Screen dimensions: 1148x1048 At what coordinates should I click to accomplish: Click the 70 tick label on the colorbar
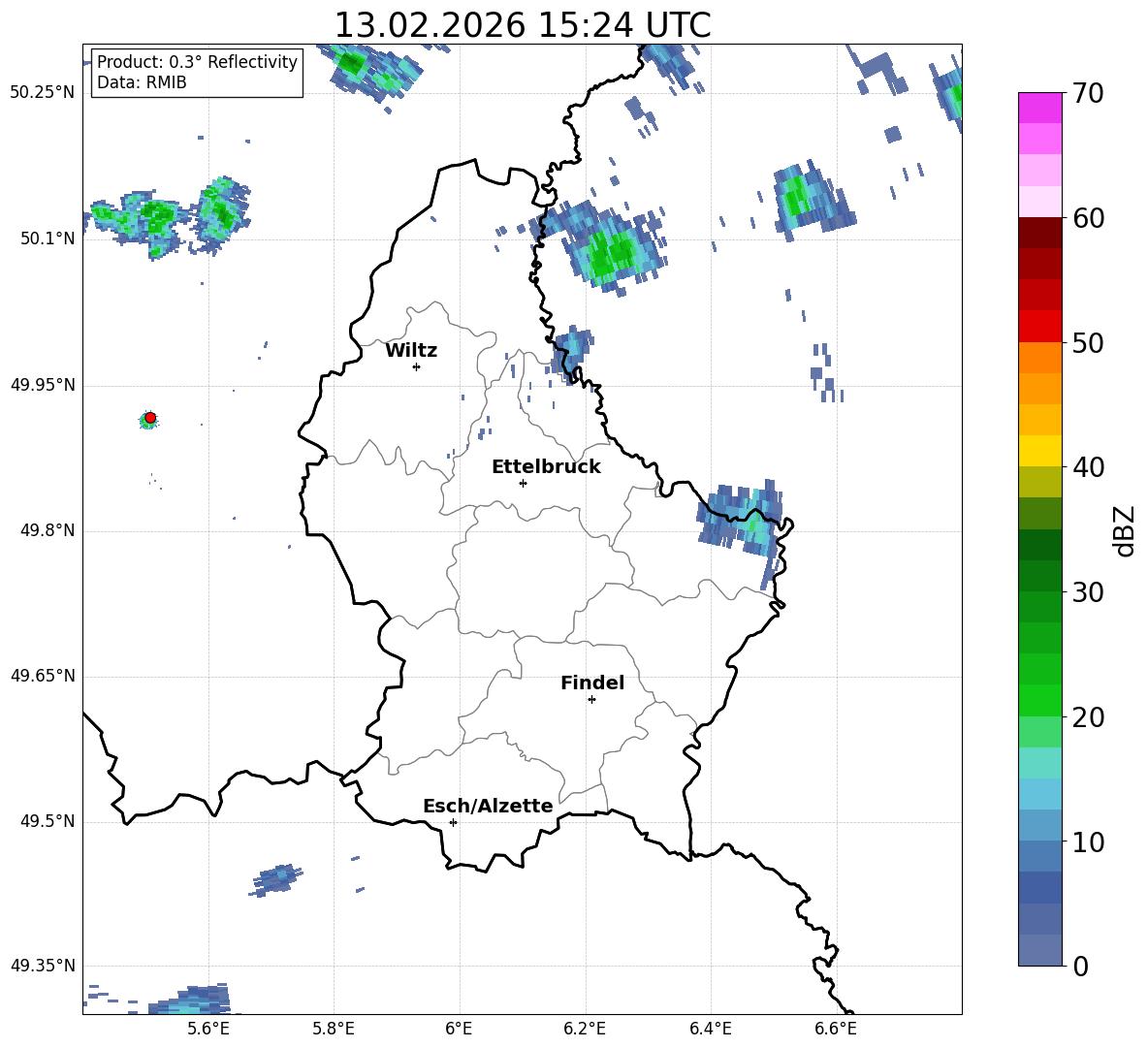pyautogui.click(x=1088, y=93)
